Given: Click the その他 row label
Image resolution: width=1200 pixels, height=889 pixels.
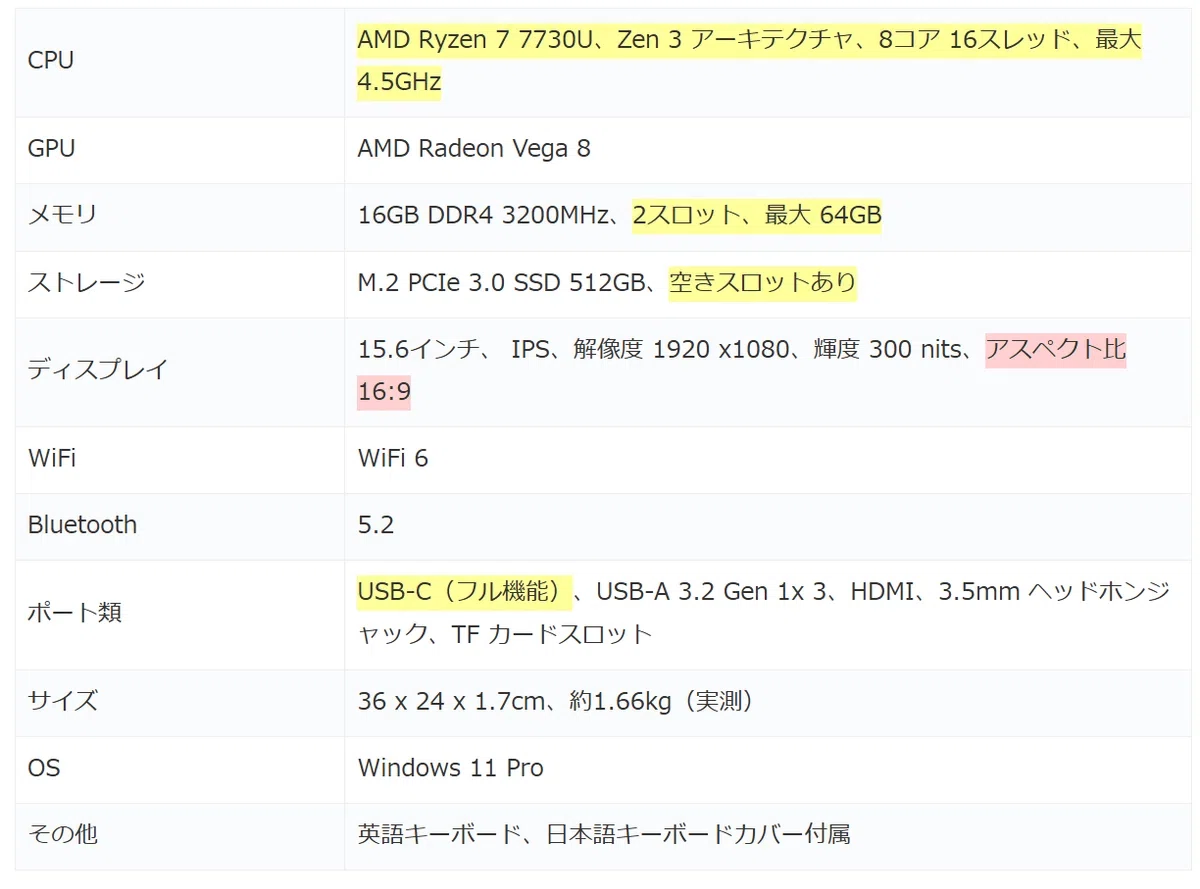Looking at the screenshot, I should point(63,834).
